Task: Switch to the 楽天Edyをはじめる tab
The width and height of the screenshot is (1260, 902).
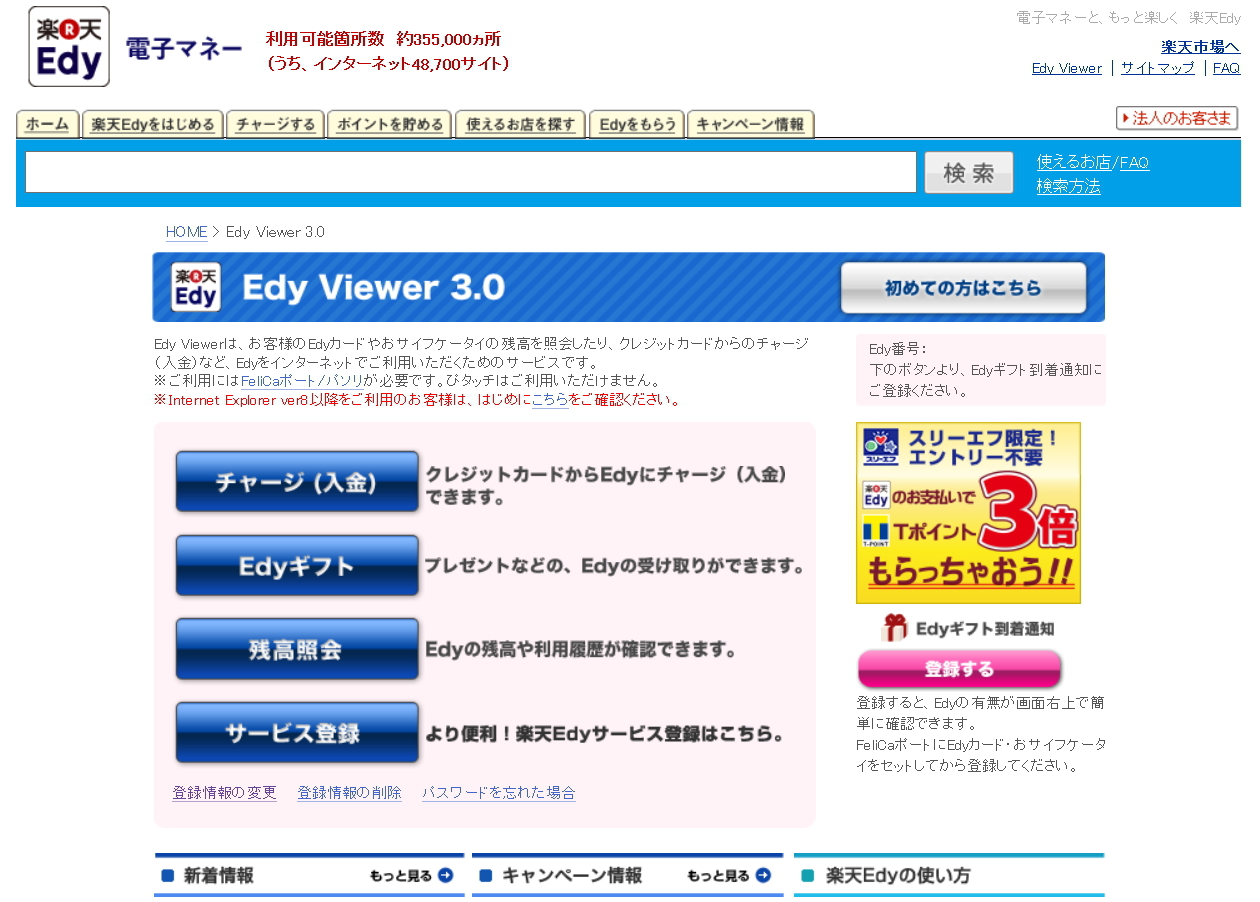Action: pyautogui.click(x=153, y=124)
